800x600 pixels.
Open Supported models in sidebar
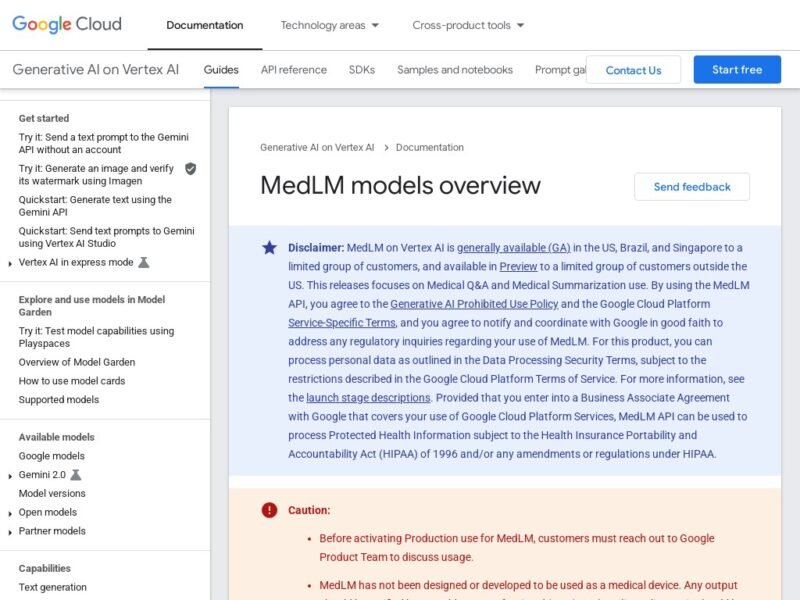click(x=59, y=400)
